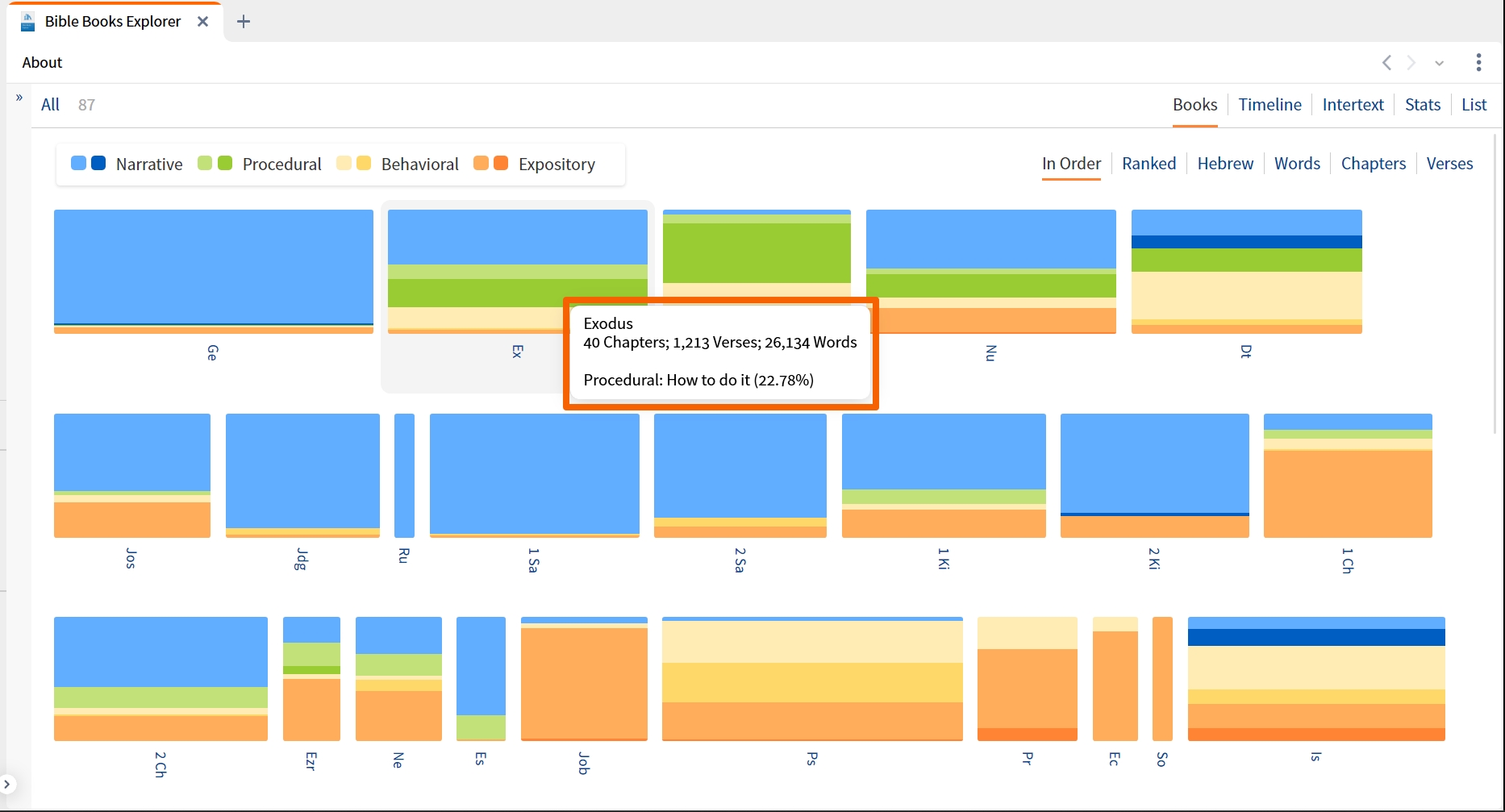
Task: Select the Proverbs book block
Action: click(x=1028, y=679)
